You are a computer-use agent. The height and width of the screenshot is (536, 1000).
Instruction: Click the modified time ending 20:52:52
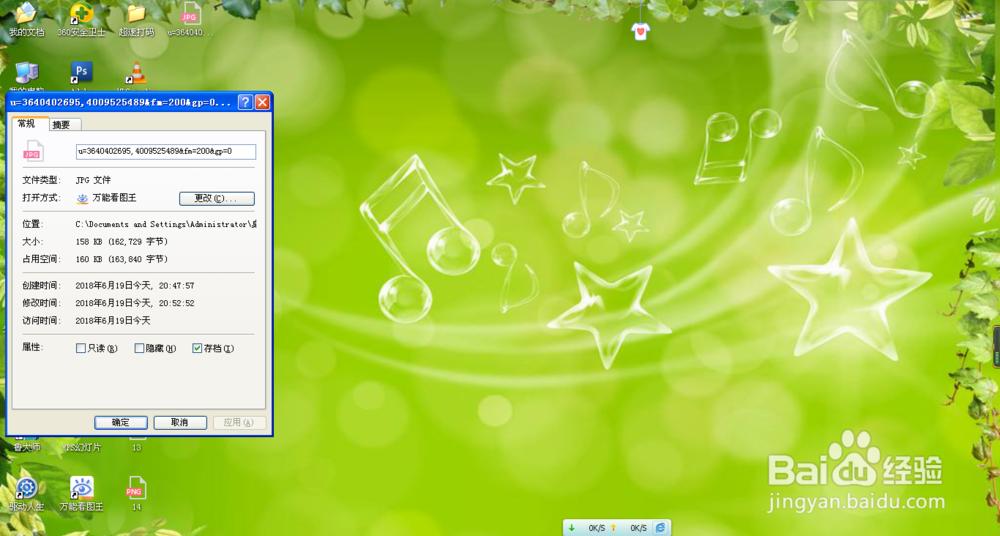coord(135,303)
